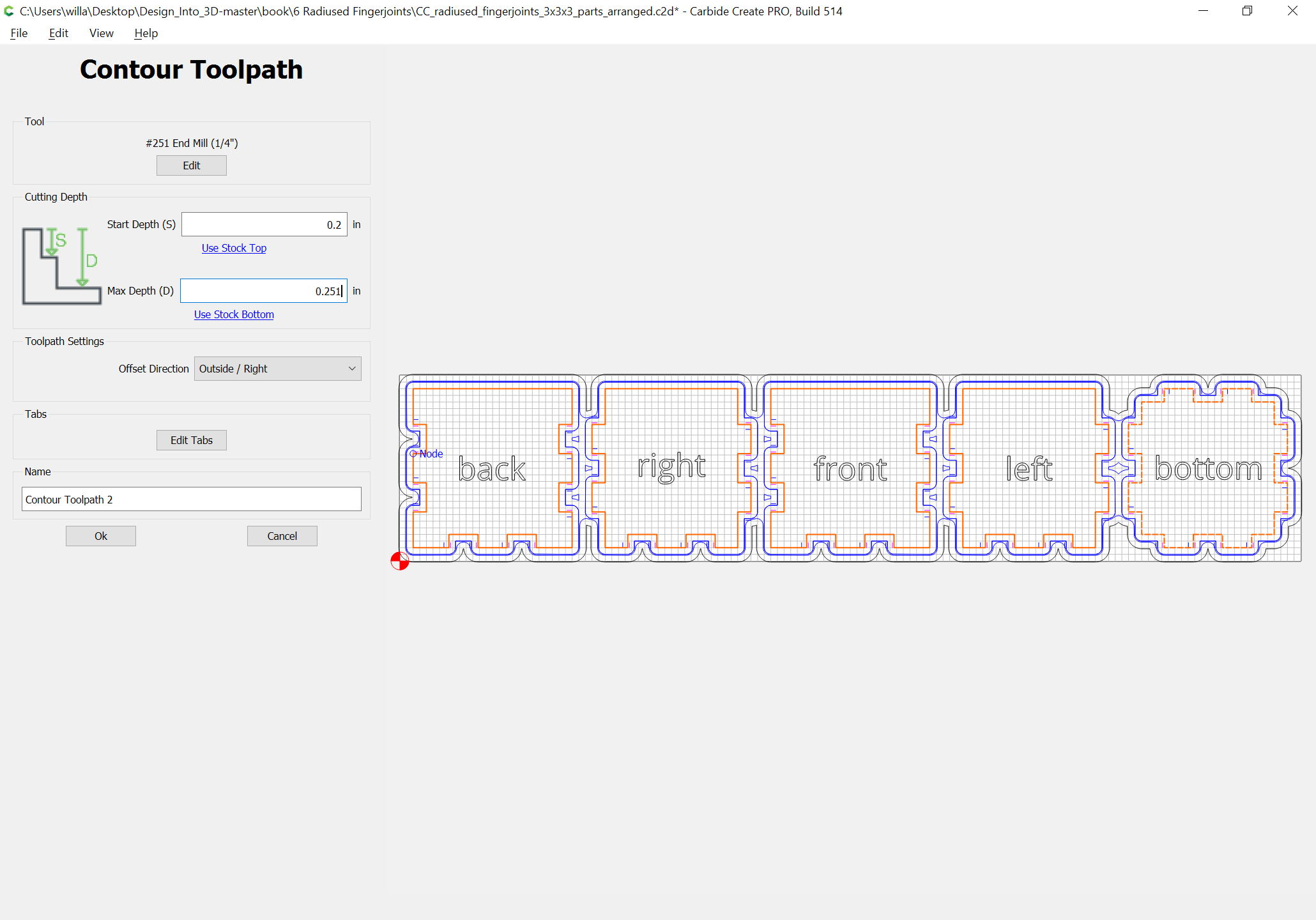Image resolution: width=1316 pixels, height=920 pixels.
Task: Click Use Stock Top link
Action: [x=234, y=248]
